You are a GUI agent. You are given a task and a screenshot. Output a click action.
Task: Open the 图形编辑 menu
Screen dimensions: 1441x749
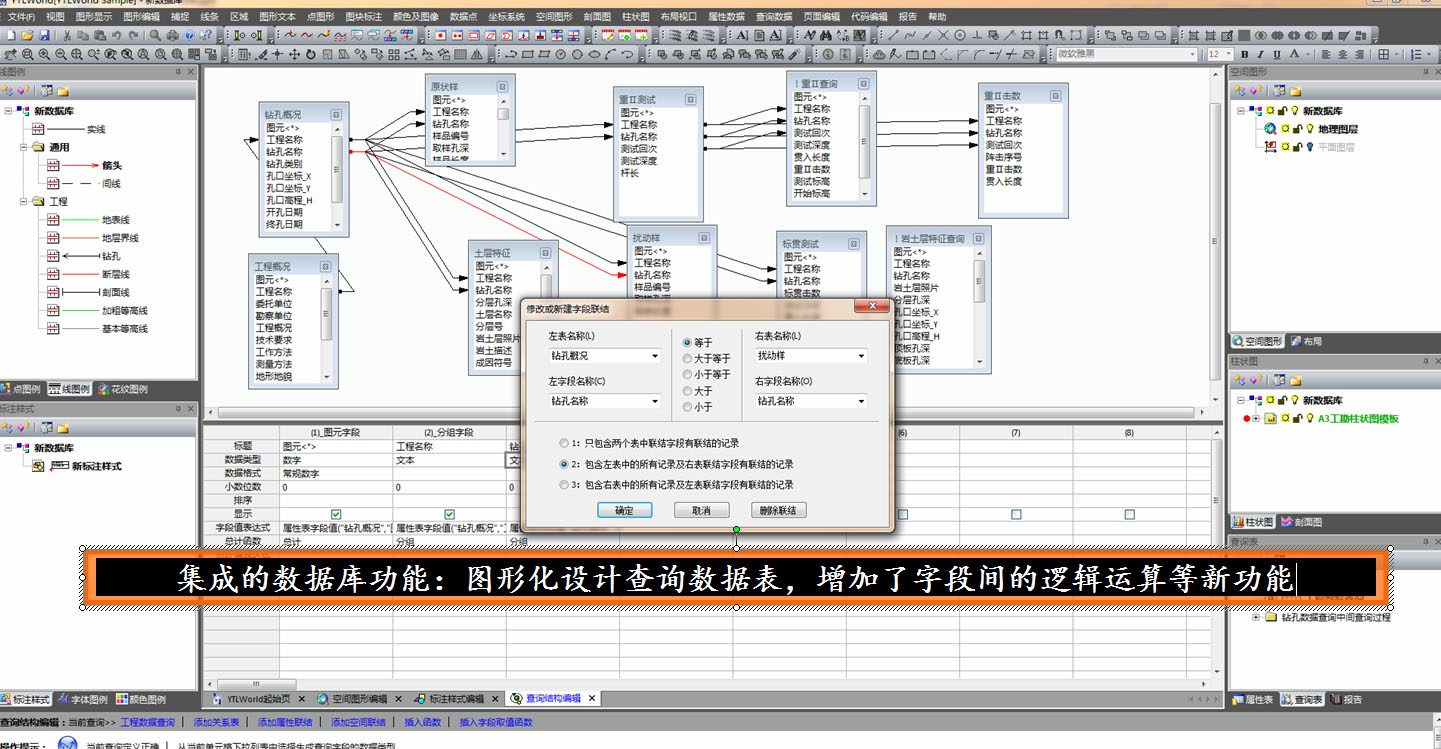141,17
